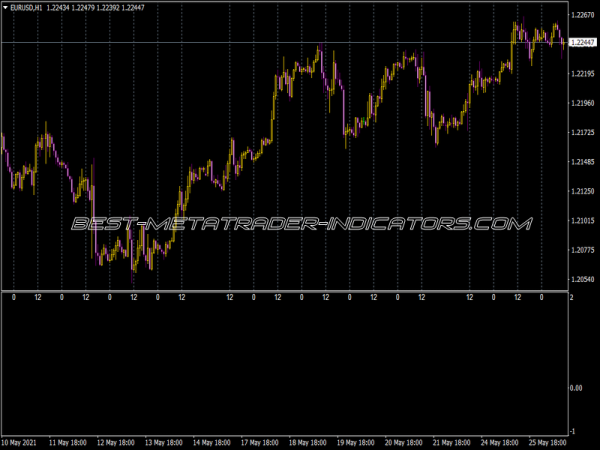
Task: Click the 1.22670 price scale label
Action: coord(583,16)
